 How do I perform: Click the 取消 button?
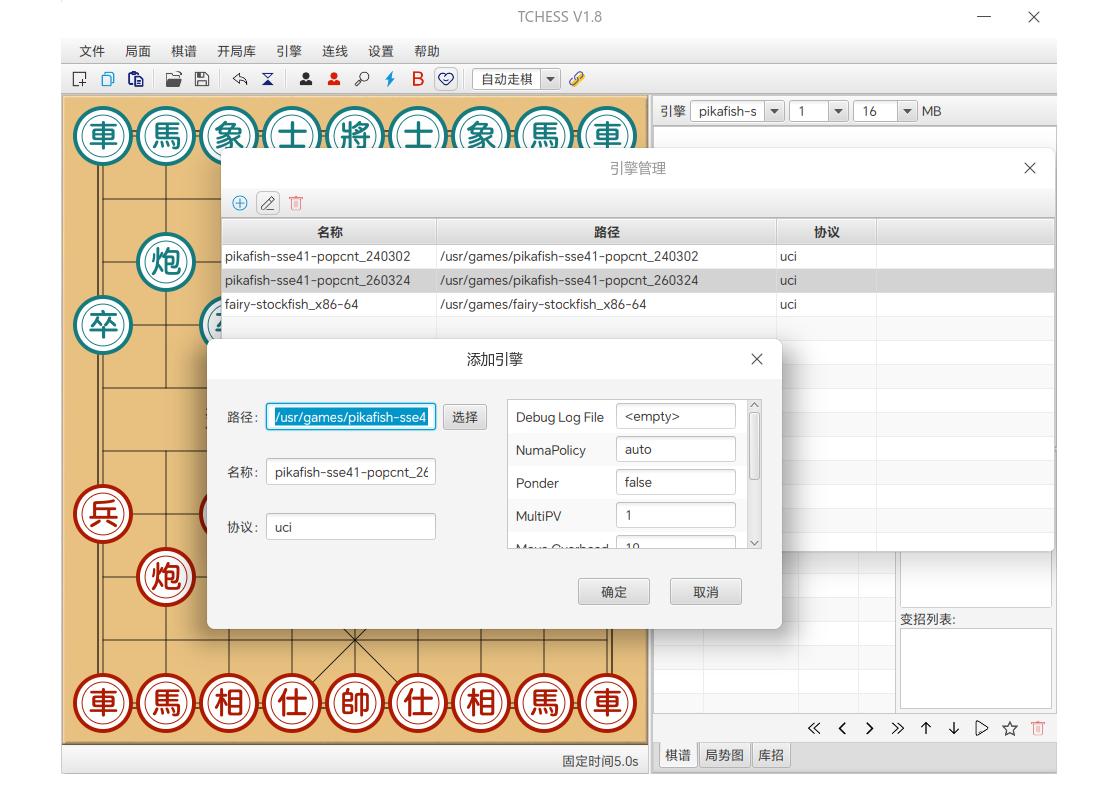click(x=705, y=592)
